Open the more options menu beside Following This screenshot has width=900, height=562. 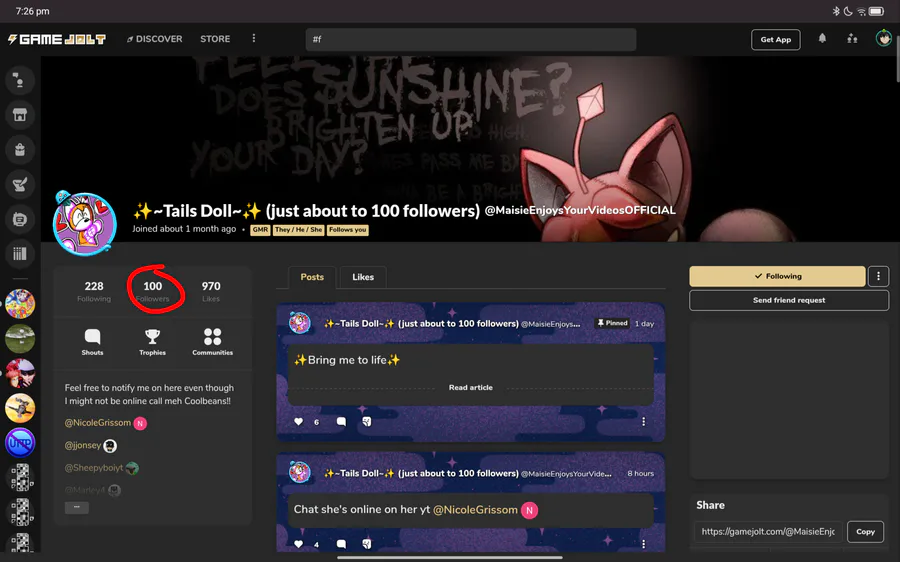click(x=878, y=276)
